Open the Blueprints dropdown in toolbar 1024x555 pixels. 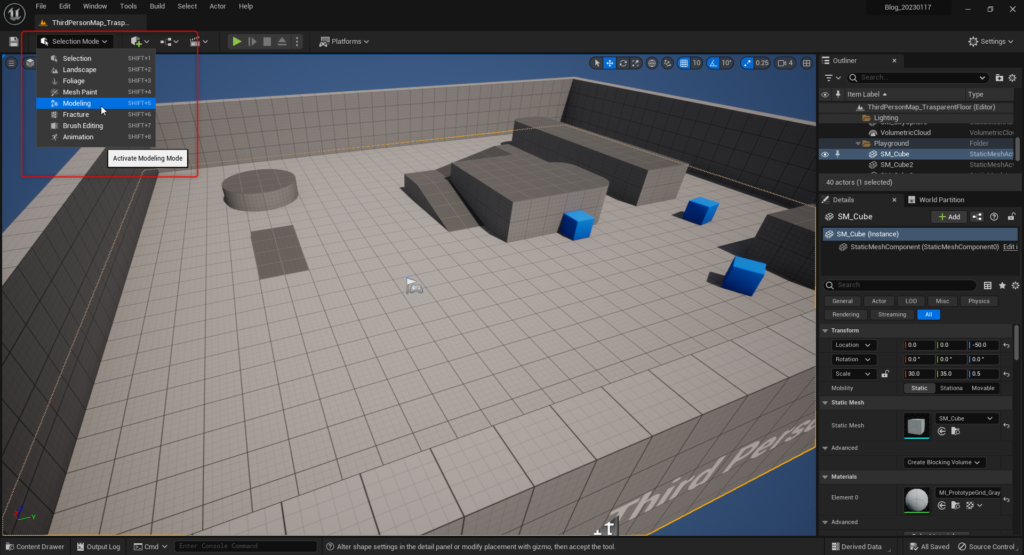[x=169, y=41]
